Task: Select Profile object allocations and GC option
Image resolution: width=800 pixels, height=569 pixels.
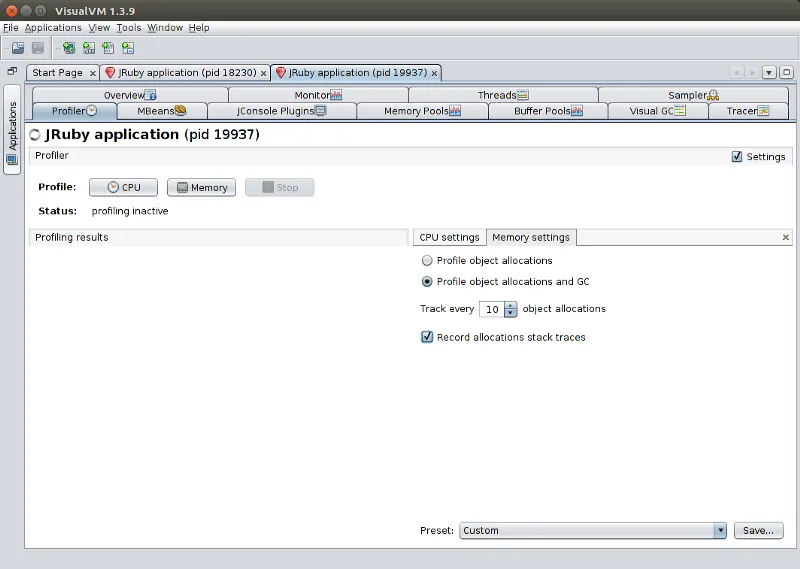Action: click(427, 282)
